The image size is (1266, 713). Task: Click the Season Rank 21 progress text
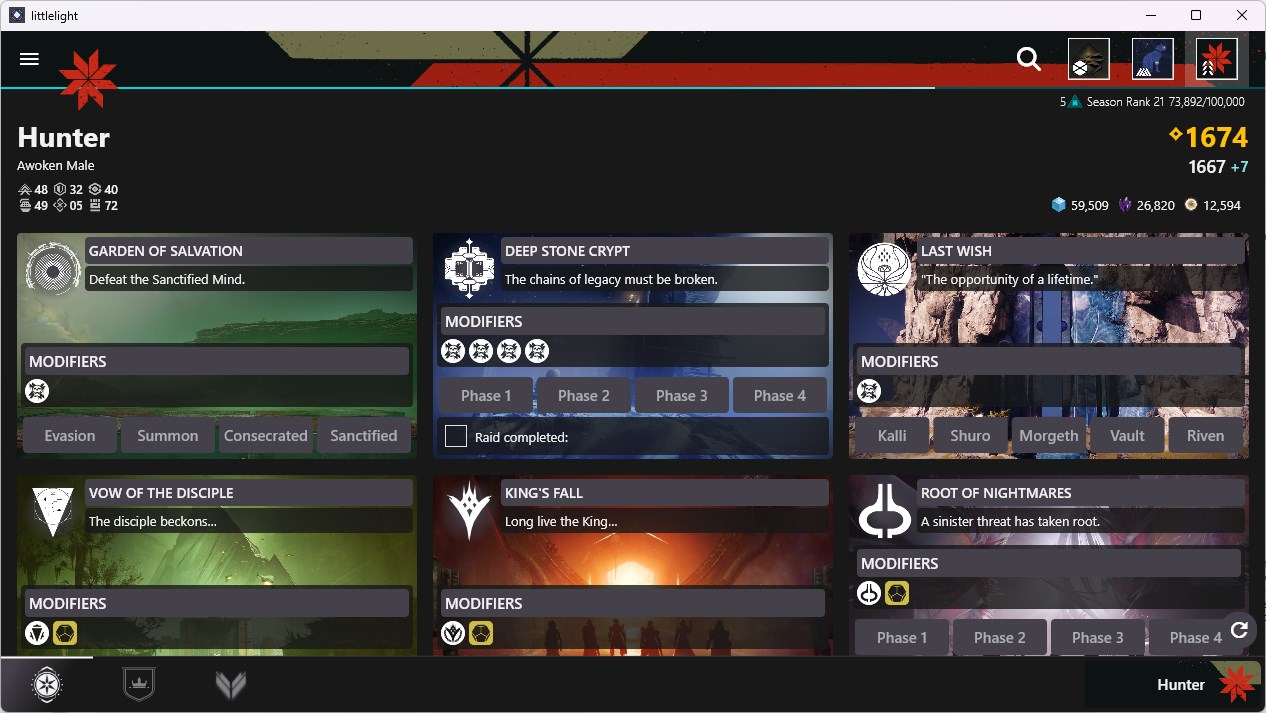(x=1166, y=102)
